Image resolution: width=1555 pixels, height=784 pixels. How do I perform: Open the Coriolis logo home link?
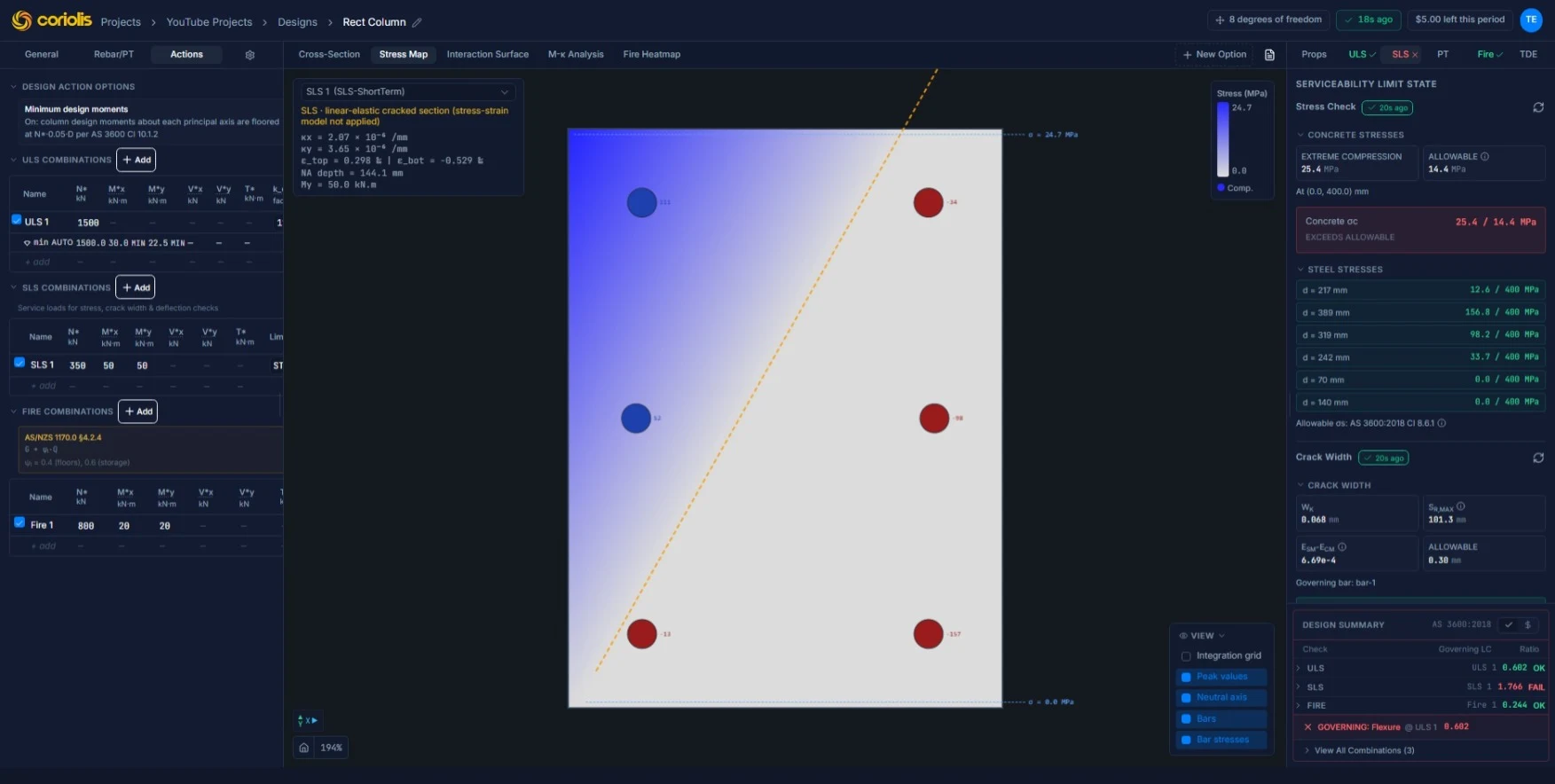(x=51, y=20)
